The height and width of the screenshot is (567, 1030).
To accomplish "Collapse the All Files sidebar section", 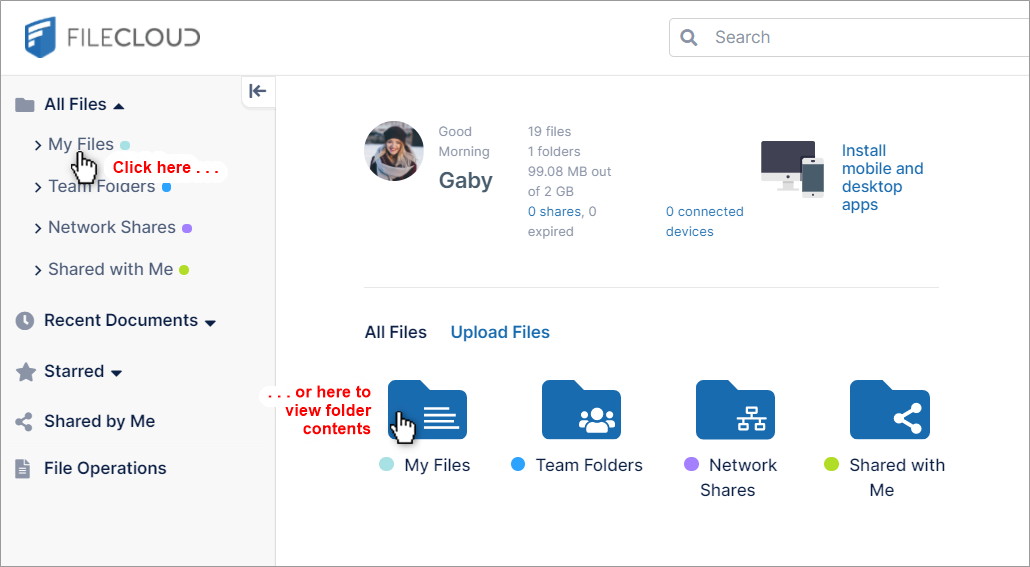I will (x=119, y=105).
